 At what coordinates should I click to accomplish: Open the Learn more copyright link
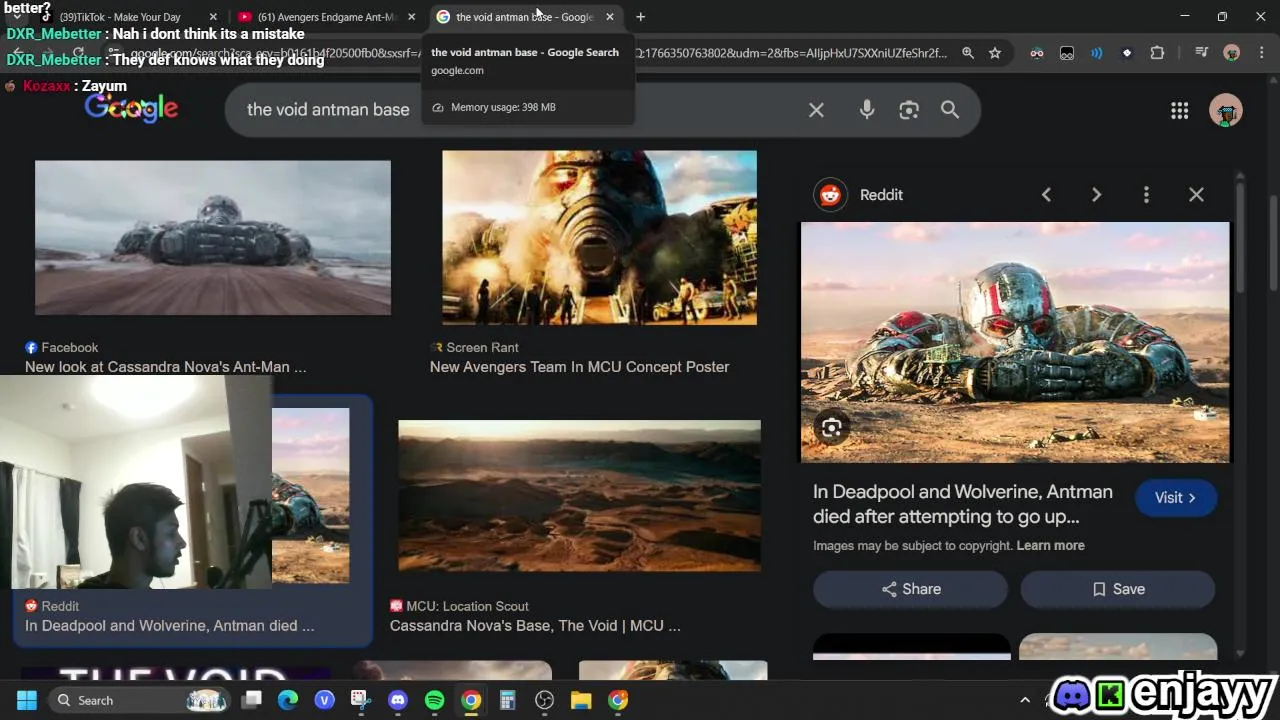1050,546
